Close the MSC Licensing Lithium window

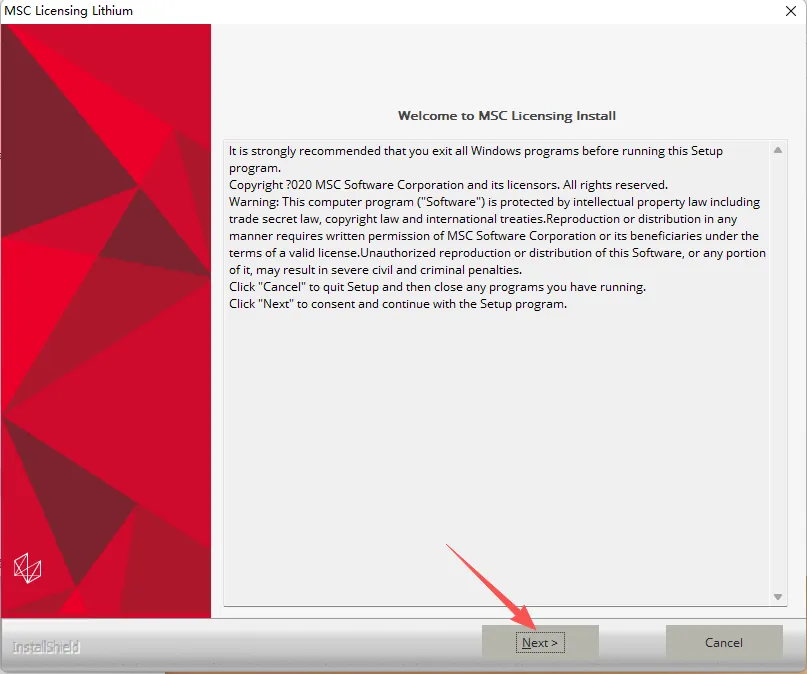(791, 11)
